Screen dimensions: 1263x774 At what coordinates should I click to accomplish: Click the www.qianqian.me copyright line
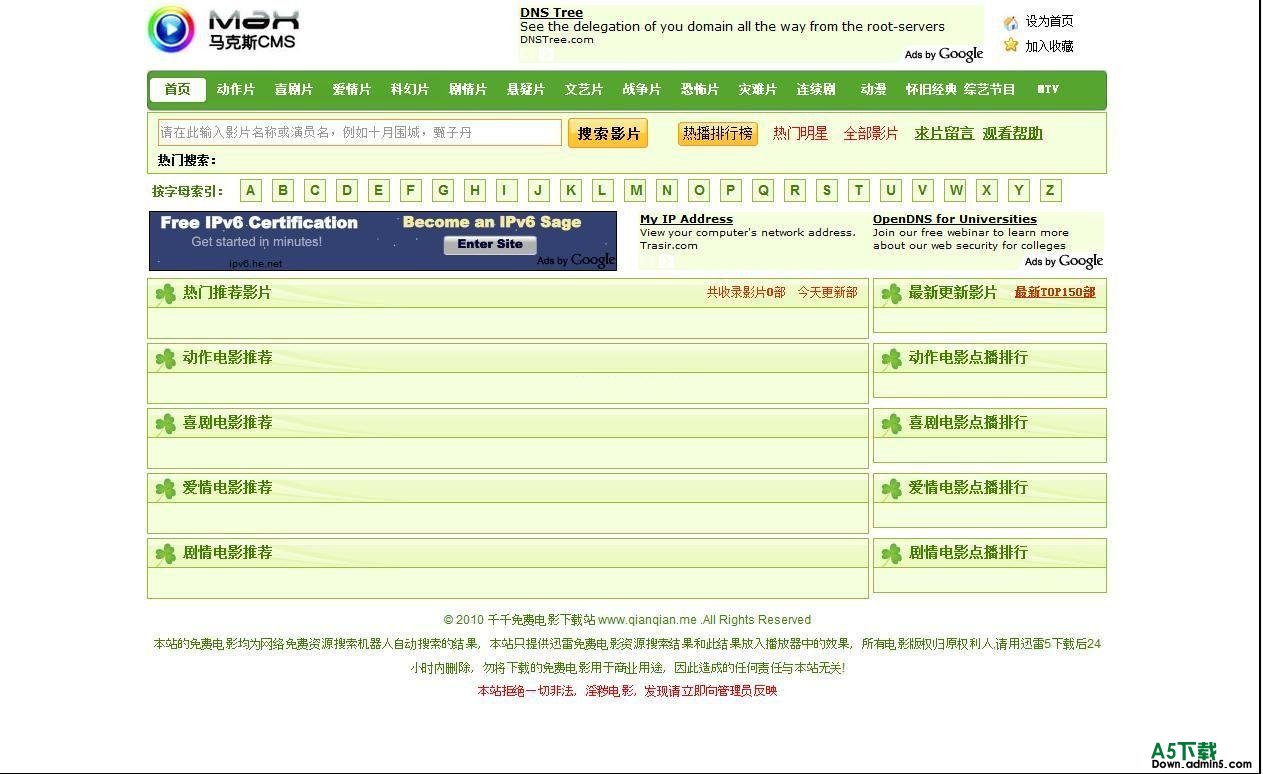tap(627, 620)
